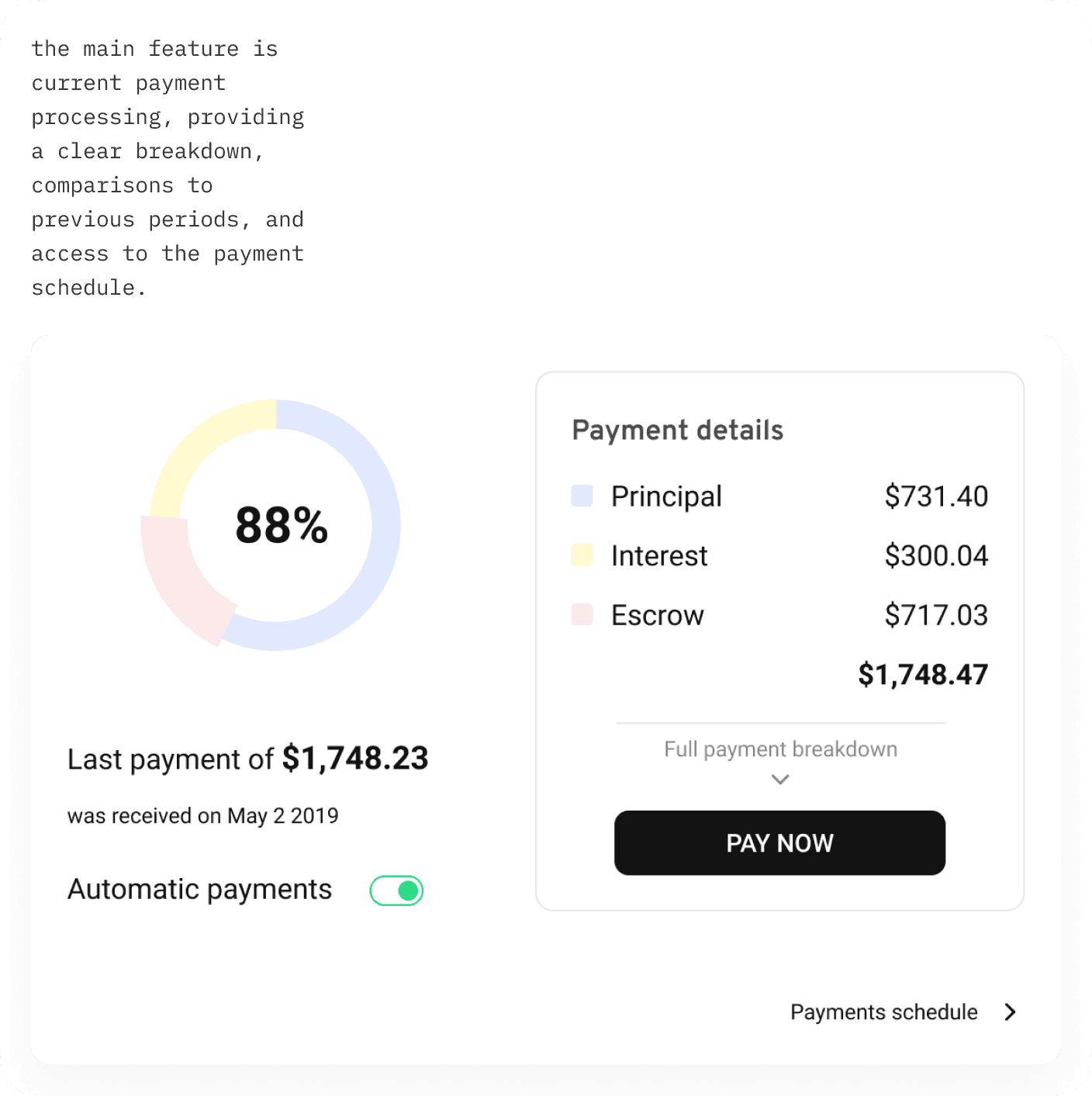The height and width of the screenshot is (1096, 1092).
Task: Click the Last payment of $1,748.23 text
Action: (247, 759)
